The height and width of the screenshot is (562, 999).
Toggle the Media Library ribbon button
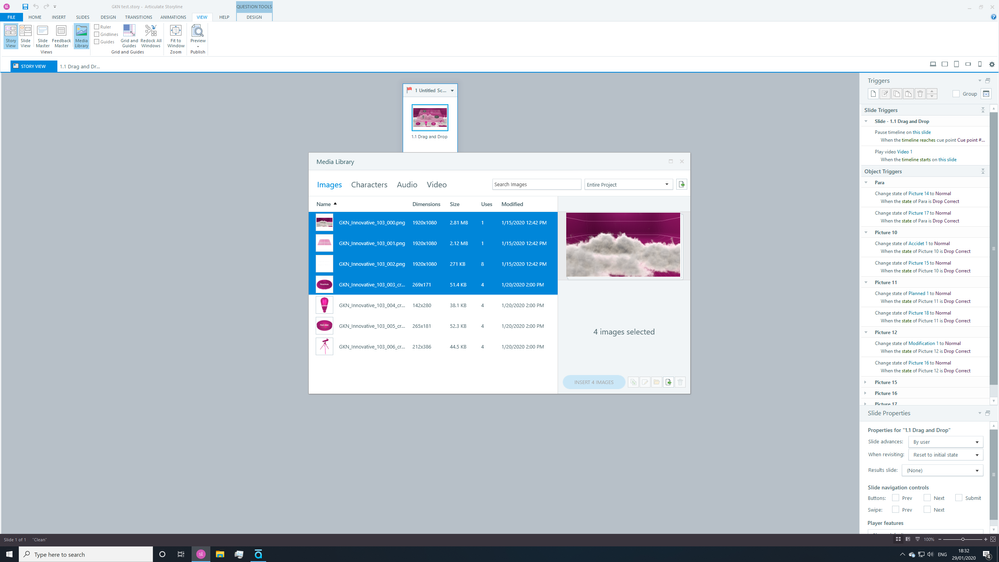(82, 36)
